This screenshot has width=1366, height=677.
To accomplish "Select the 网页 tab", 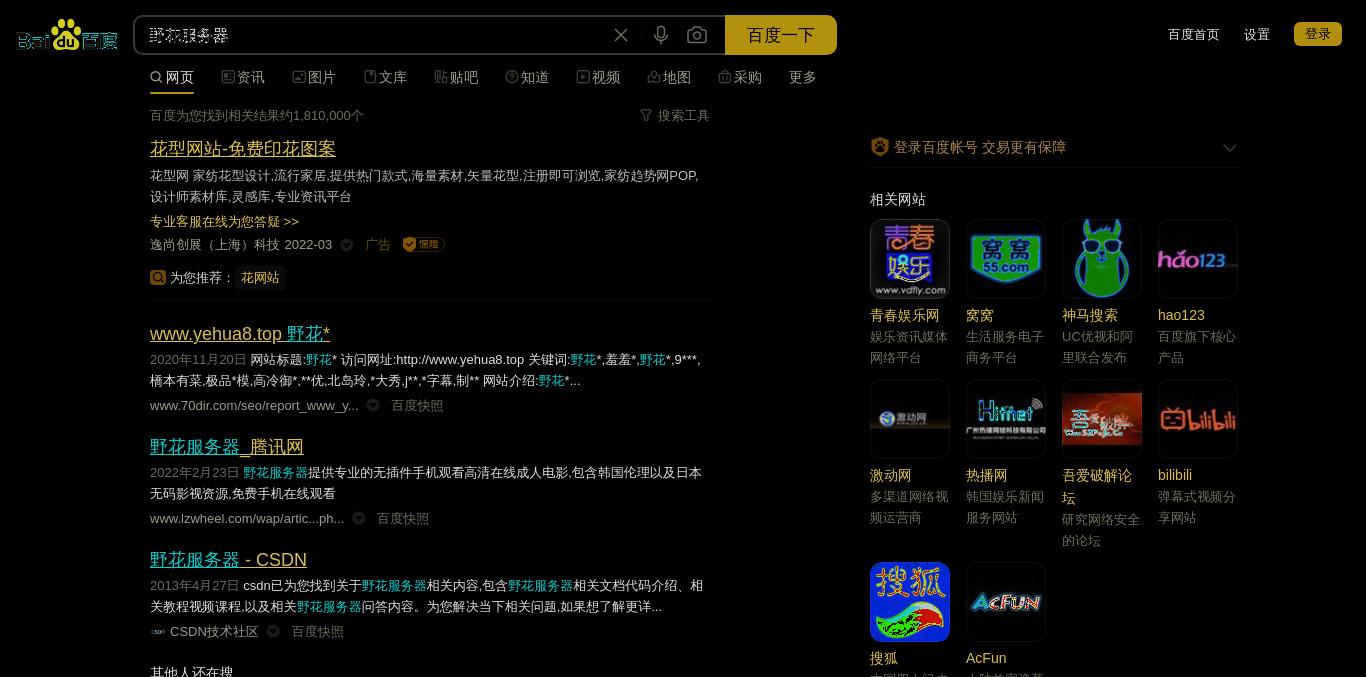I will point(172,77).
